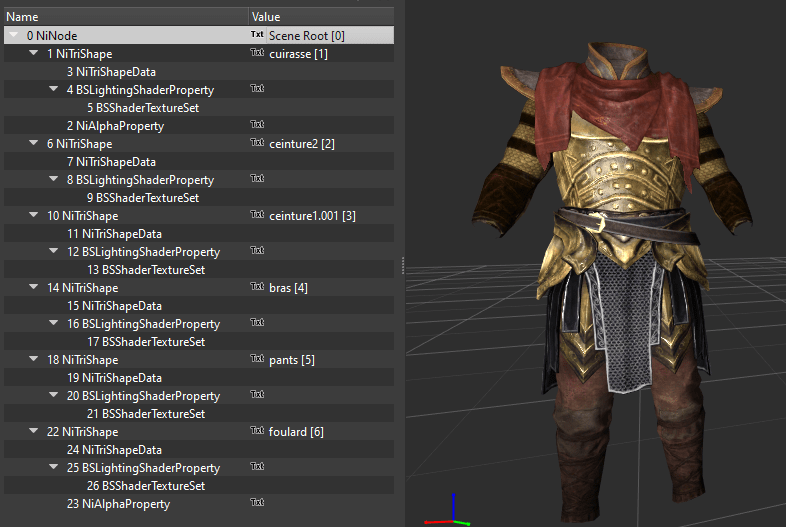
Task: Select 10 NiTriShape block
Action: [82, 216]
